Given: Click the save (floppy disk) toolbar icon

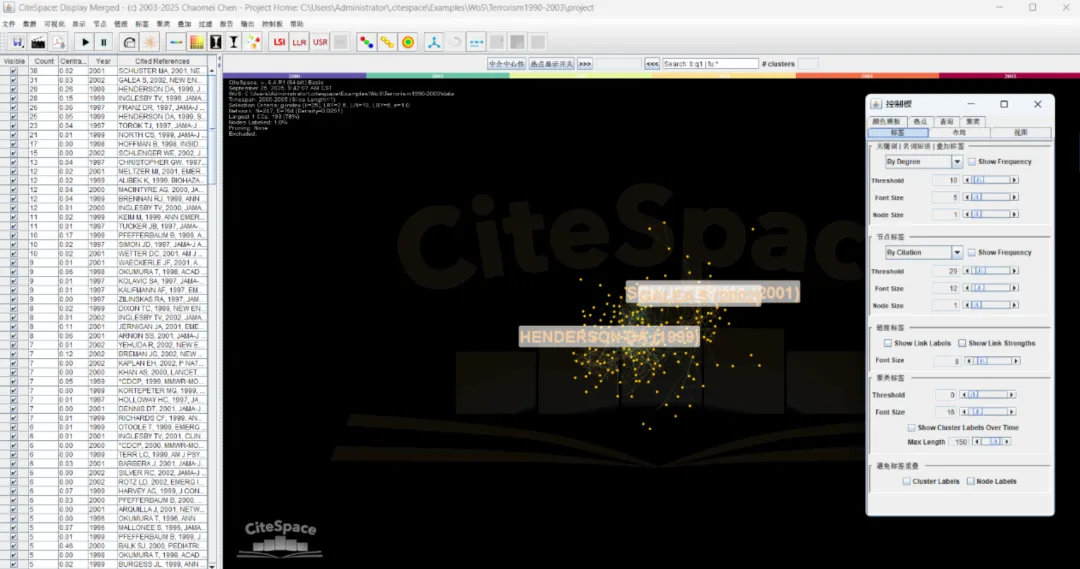Looking at the screenshot, I should click(x=17, y=42).
